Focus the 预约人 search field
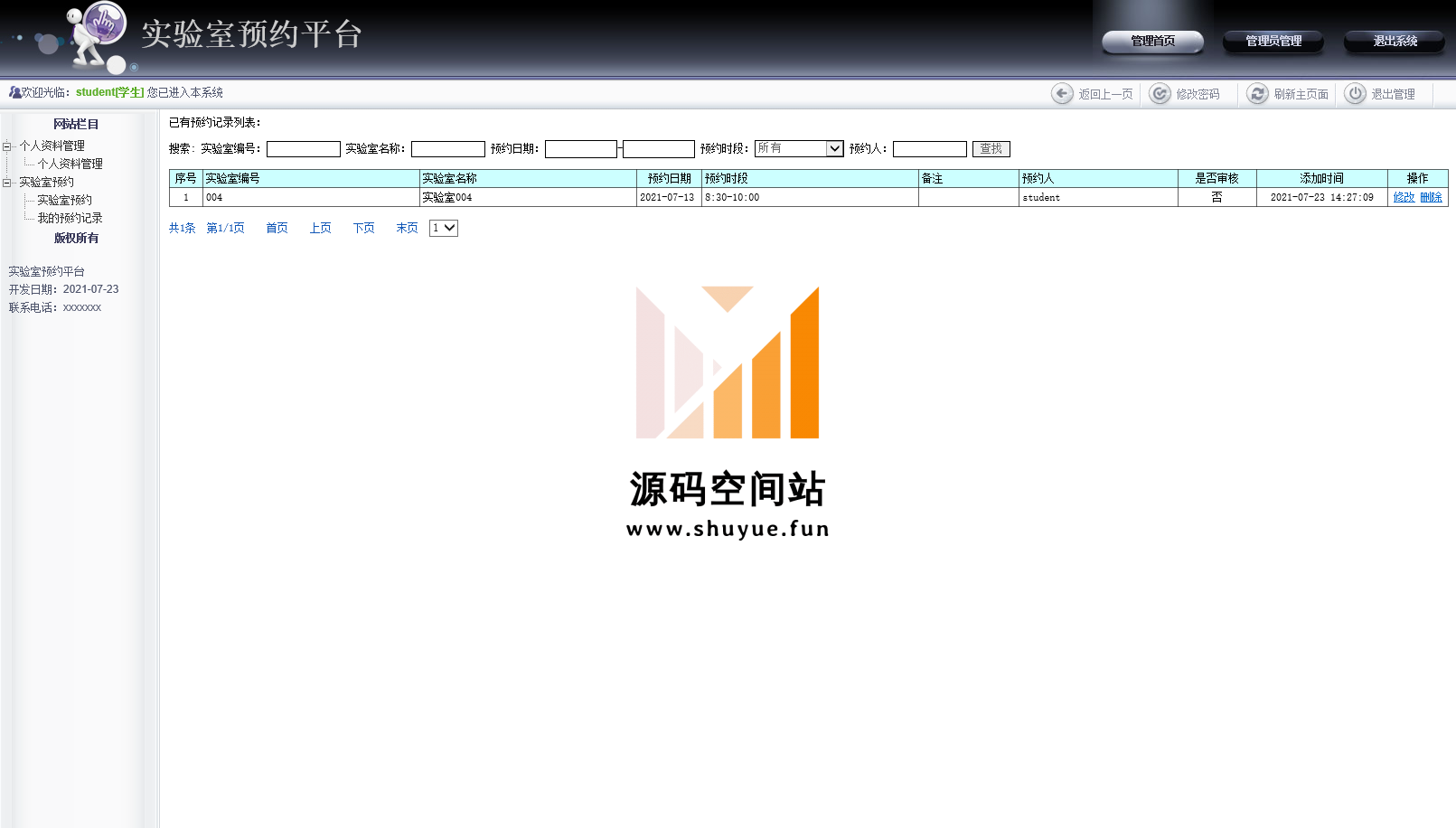 [x=929, y=149]
